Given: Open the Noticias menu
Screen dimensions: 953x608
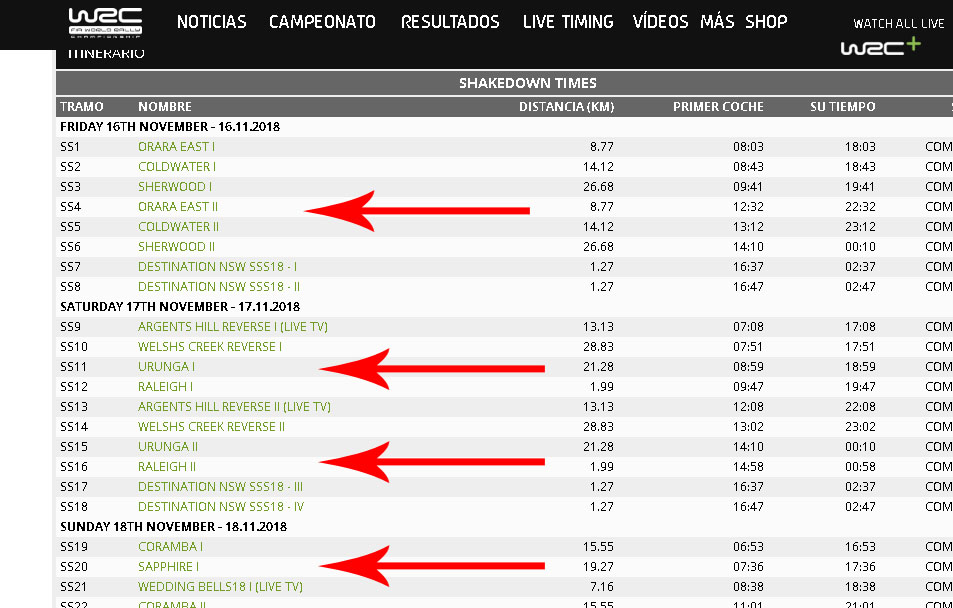Looking at the screenshot, I should pos(211,22).
